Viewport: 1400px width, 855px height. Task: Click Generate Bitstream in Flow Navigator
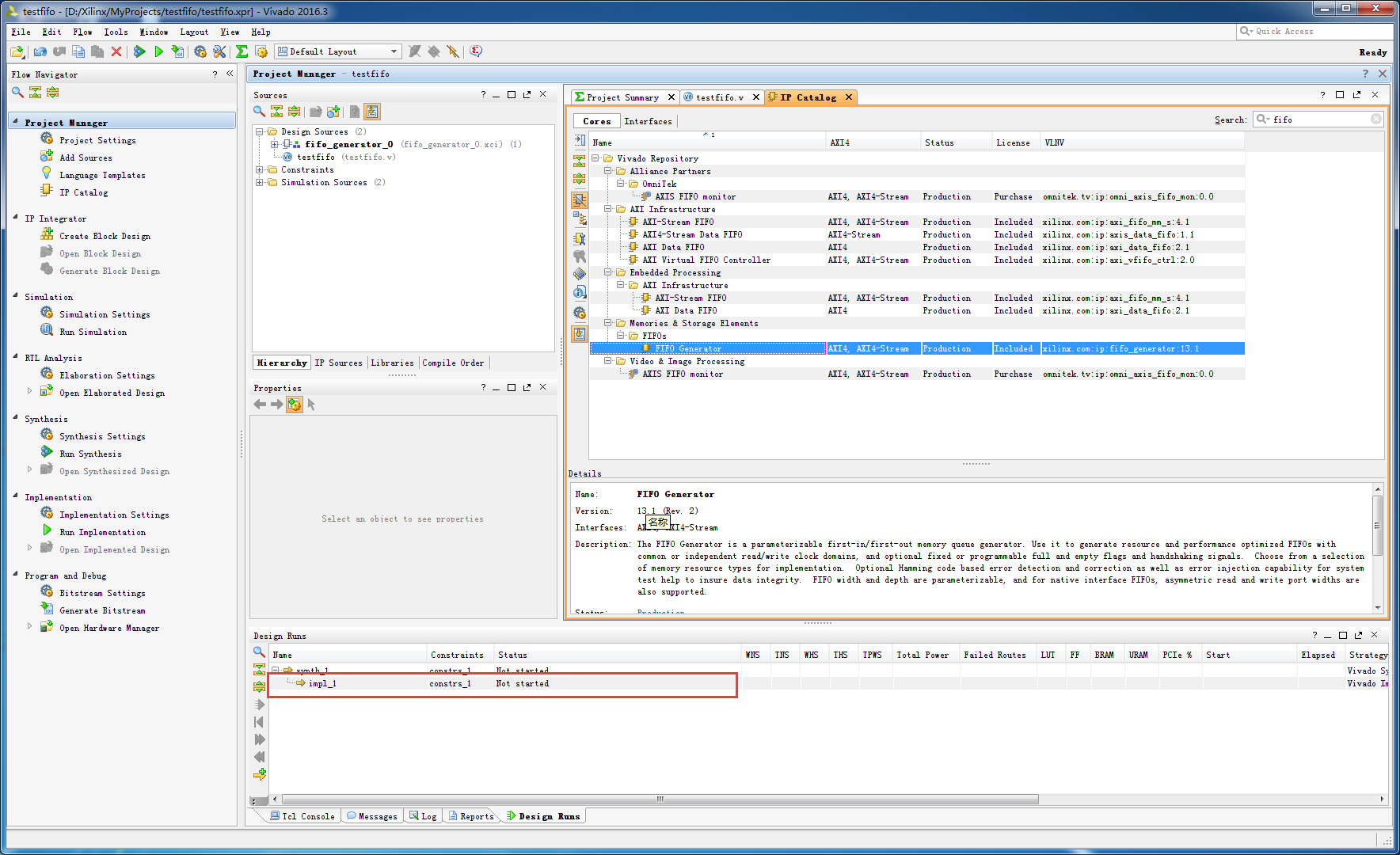(102, 610)
